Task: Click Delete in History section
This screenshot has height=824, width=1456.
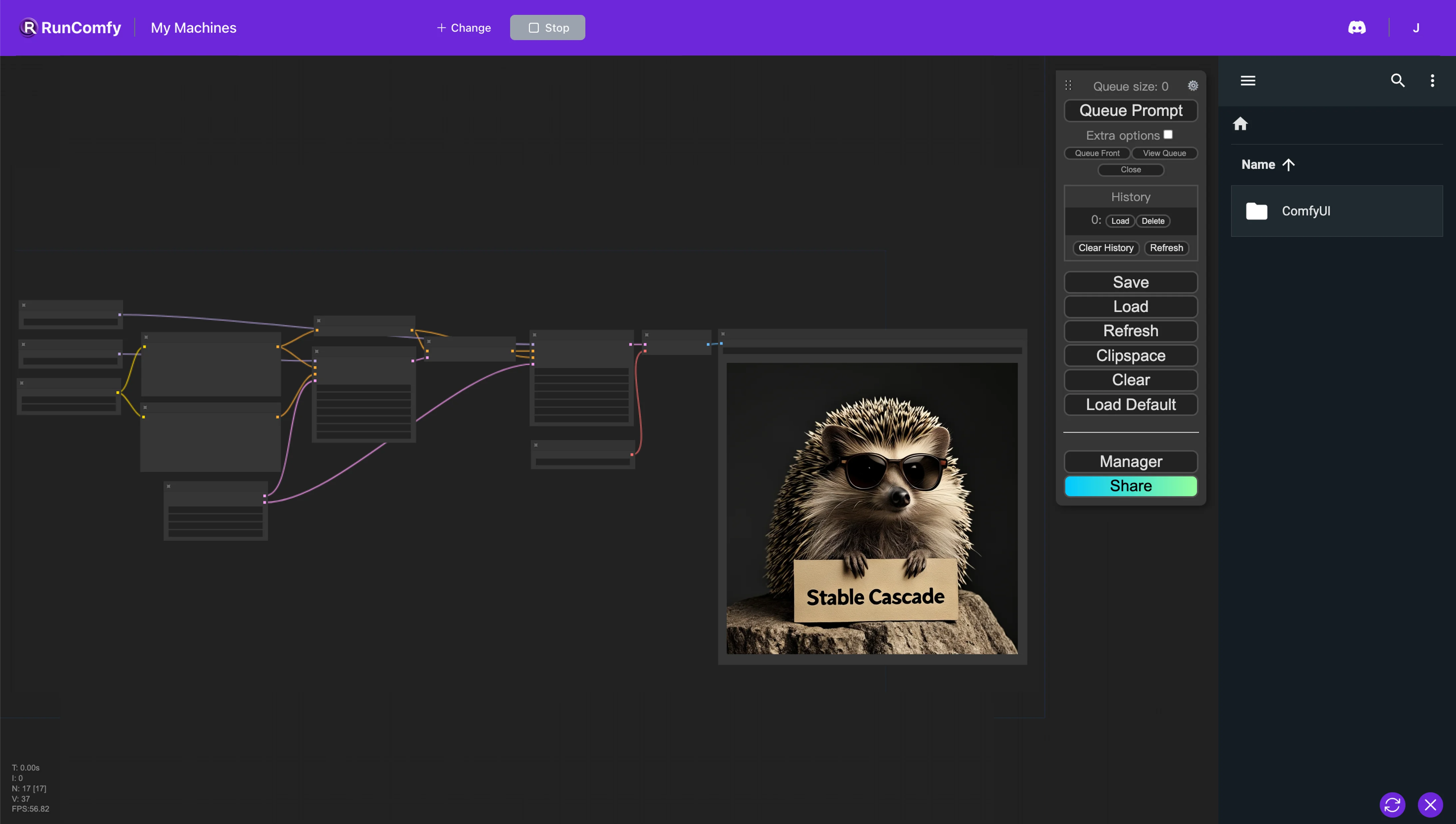Action: click(x=1152, y=220)
